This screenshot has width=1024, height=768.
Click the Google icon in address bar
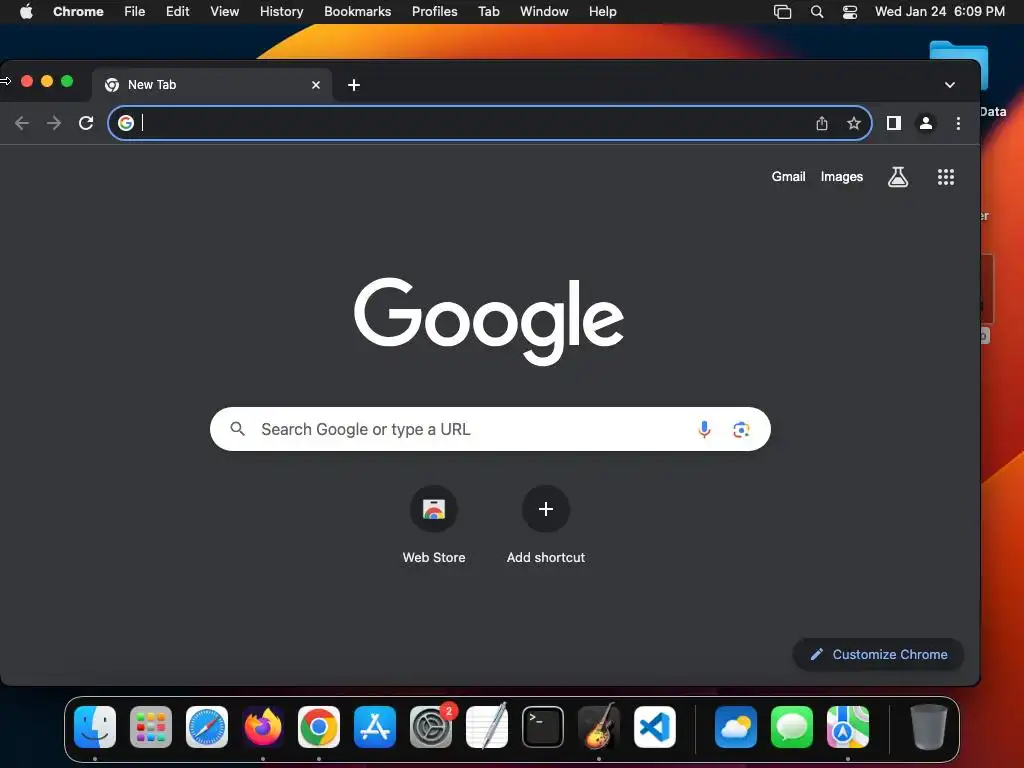[x=126, y=123]
